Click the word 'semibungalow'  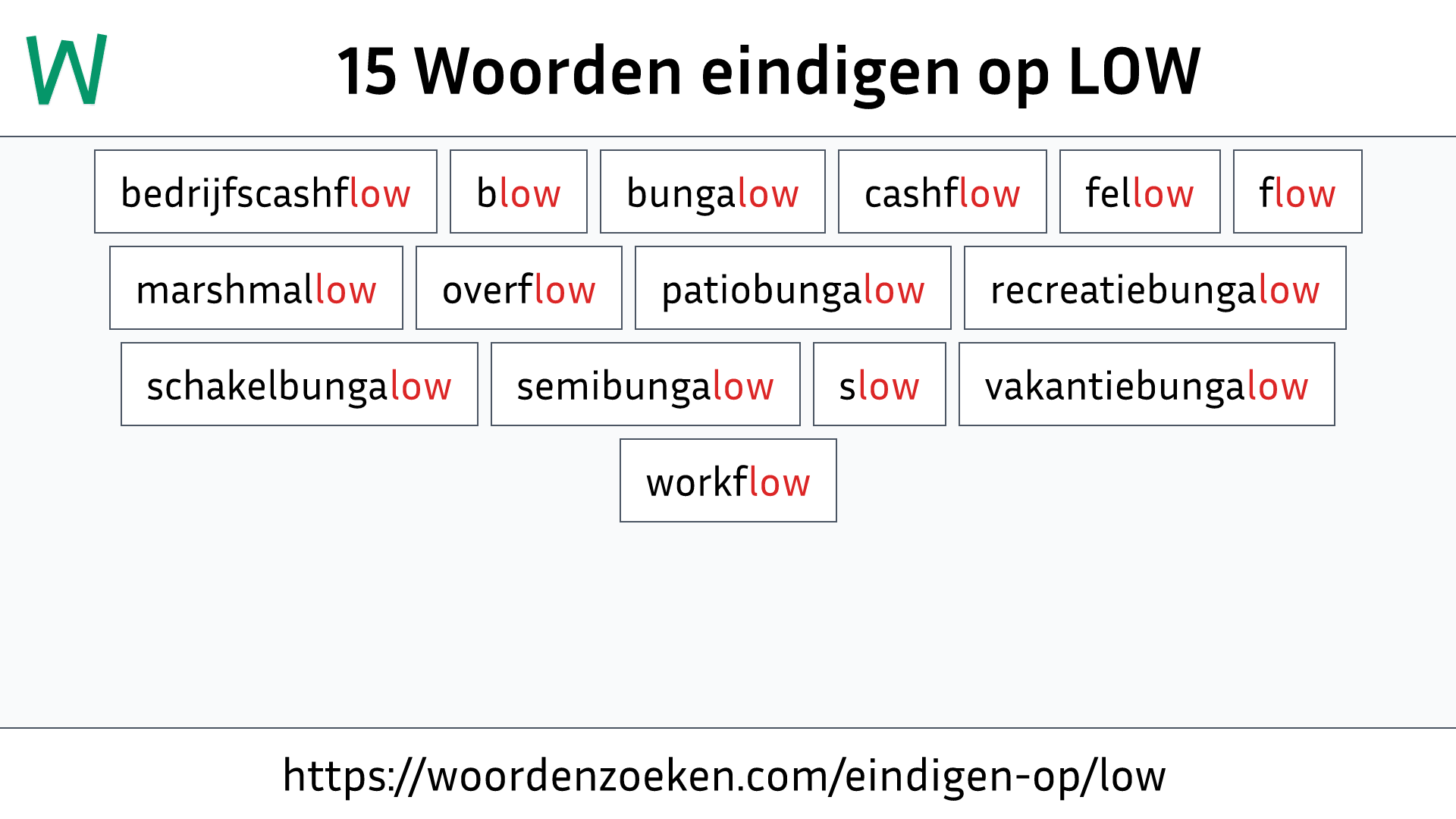[647, 385]
